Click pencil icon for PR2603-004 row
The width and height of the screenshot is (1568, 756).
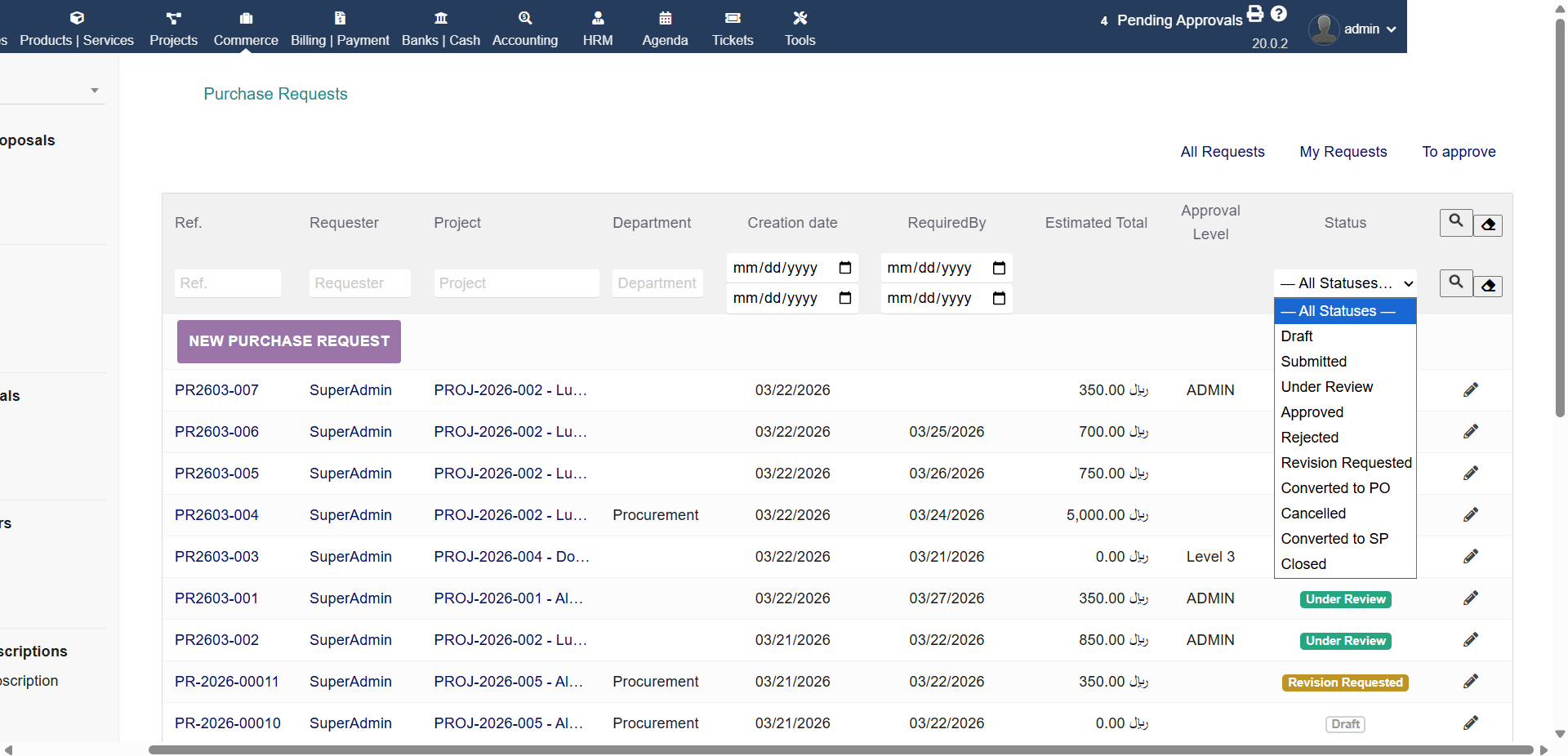coord(1470,515)
